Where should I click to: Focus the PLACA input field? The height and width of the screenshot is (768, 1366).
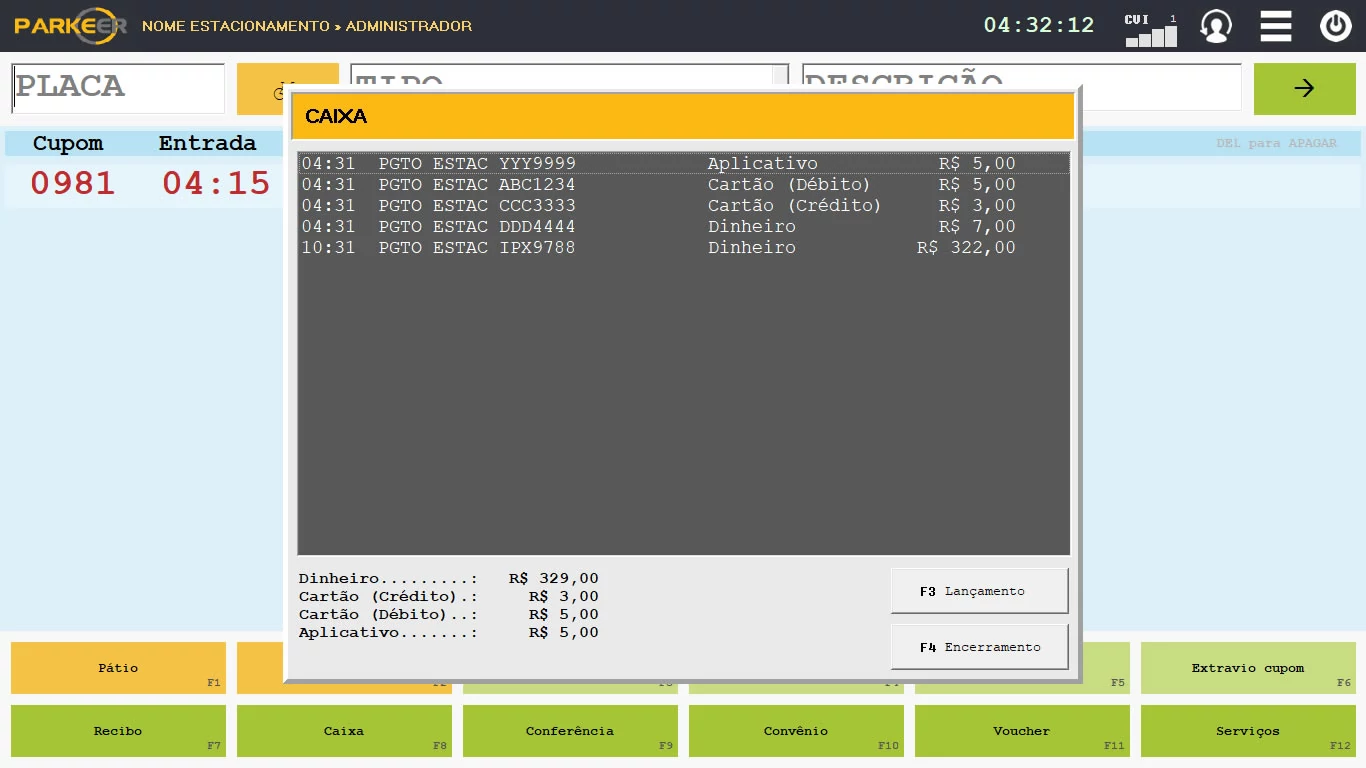pyautogui.click(x=118, y=88)
